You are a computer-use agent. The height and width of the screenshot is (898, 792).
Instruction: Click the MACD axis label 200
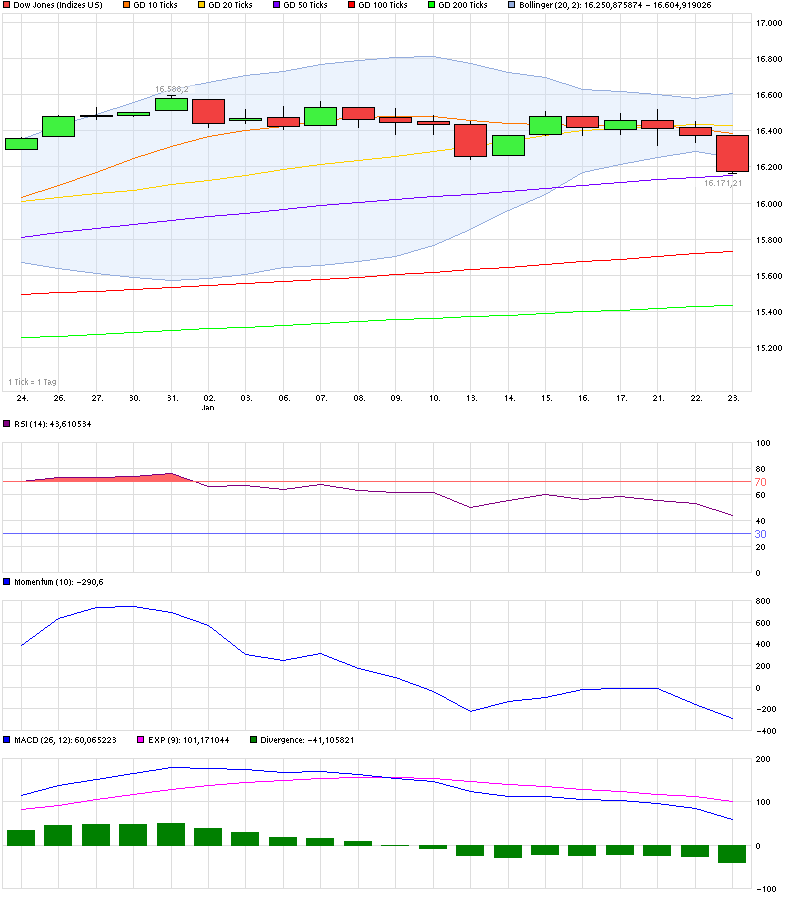pos(763,759)
